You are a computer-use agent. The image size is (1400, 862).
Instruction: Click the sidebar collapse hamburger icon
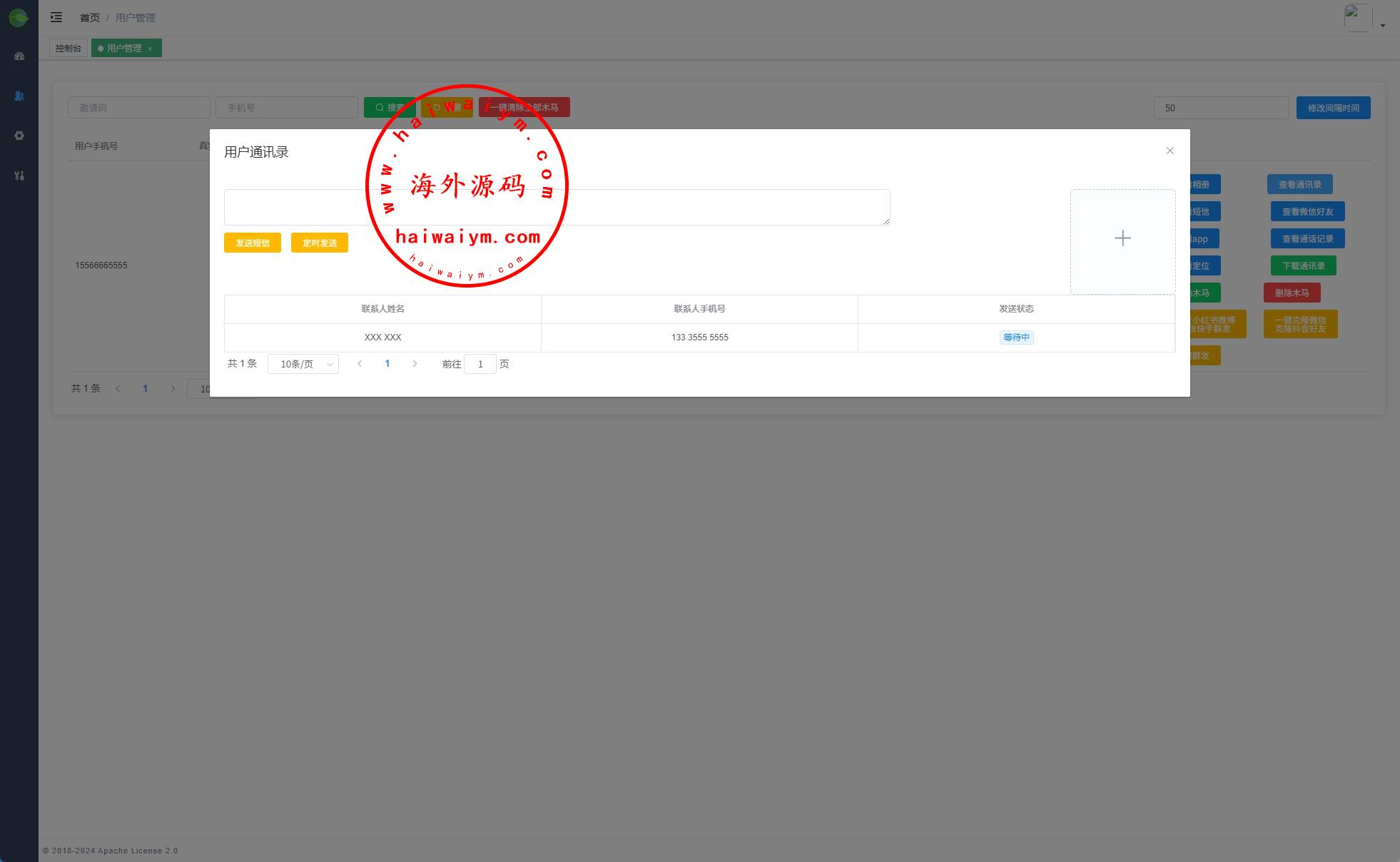pos(56,17)
